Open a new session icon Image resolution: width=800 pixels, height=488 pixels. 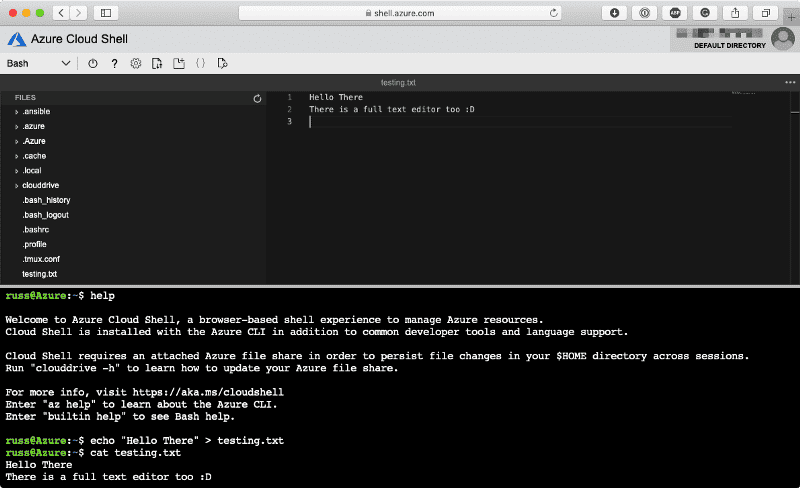tap(179, 63)
